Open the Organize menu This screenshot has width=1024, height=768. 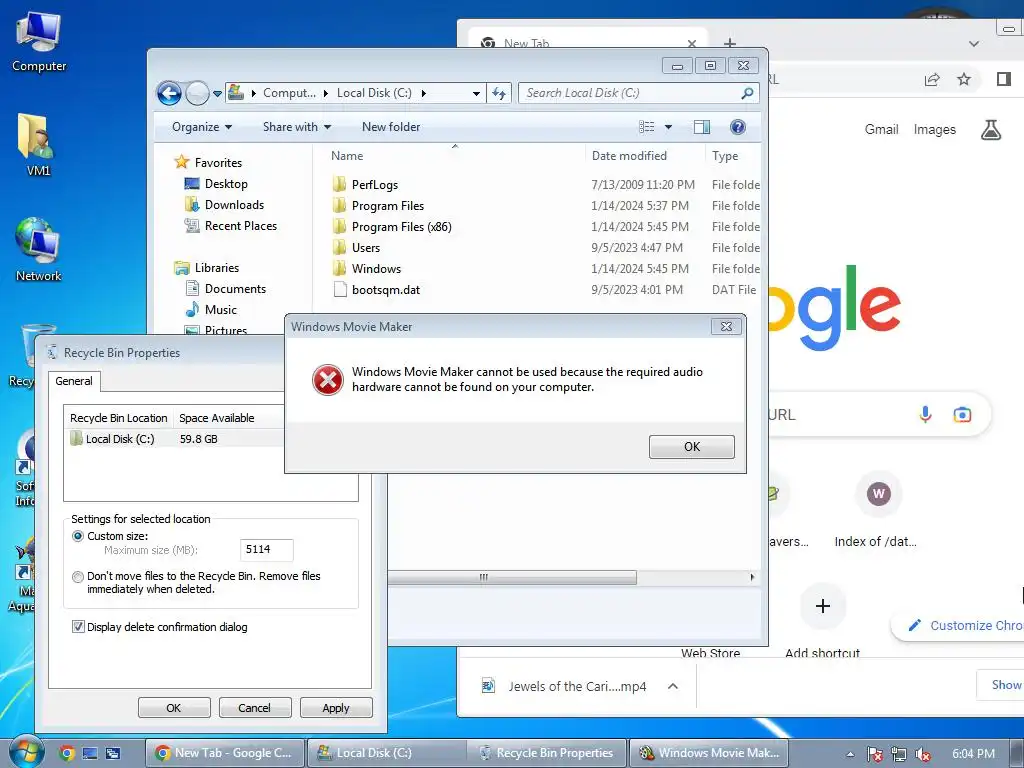(x=202, y=127)
